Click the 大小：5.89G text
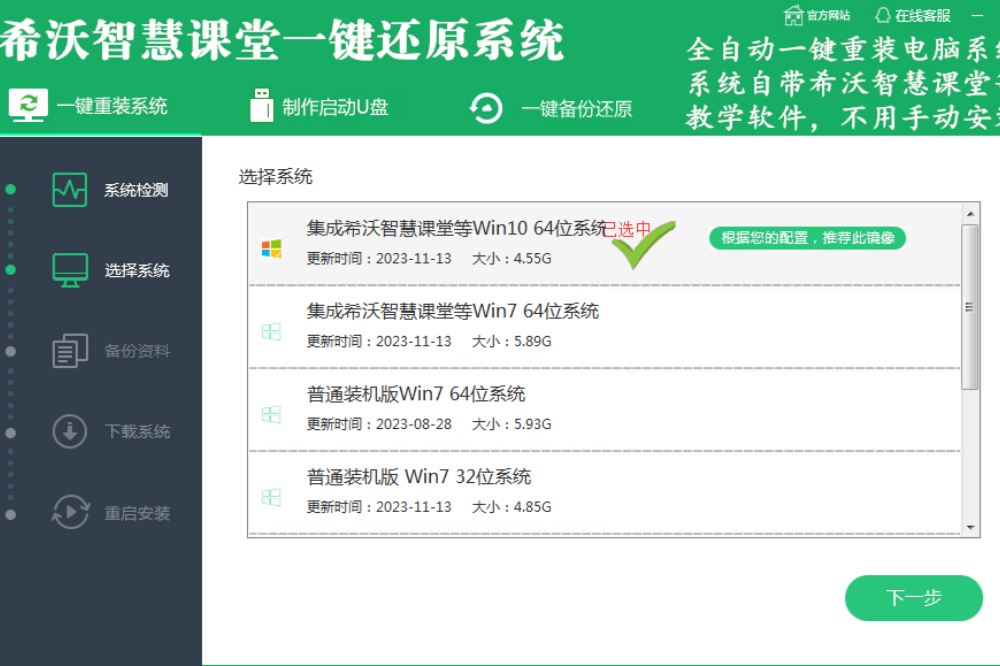 (511, 341)
